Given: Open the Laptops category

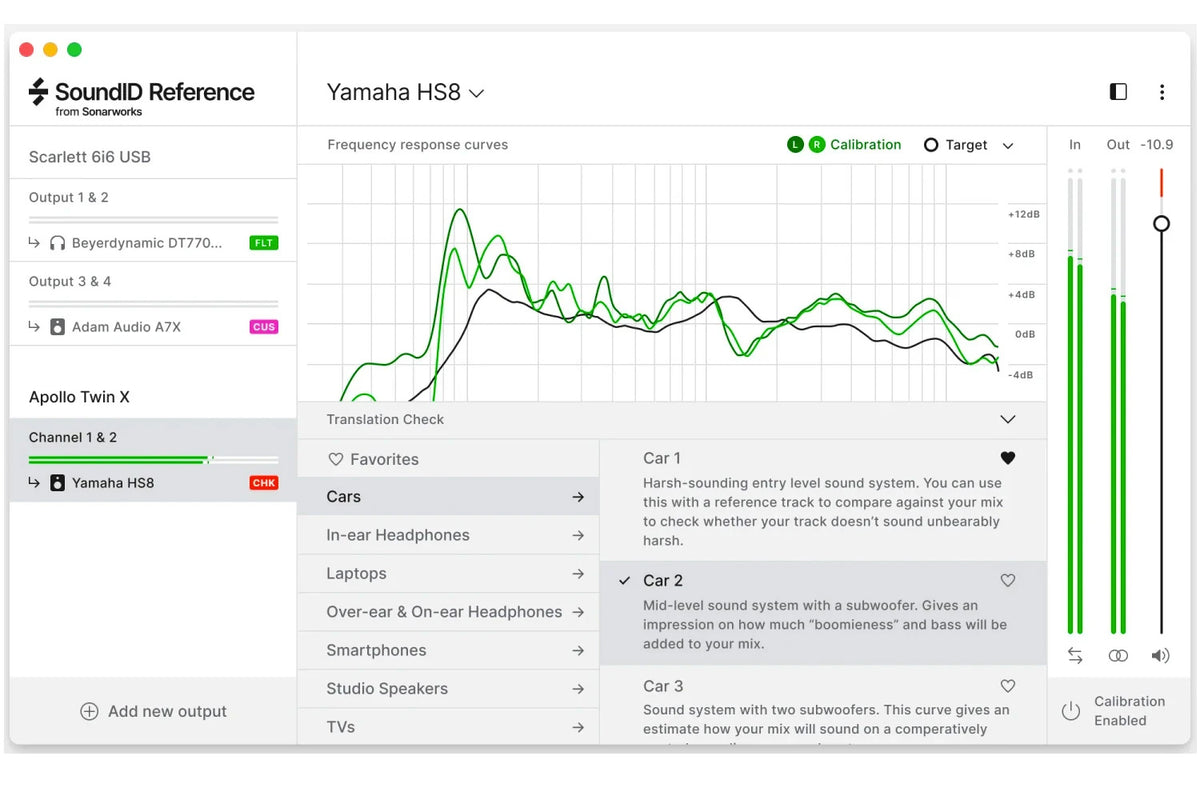Looking at the screenshot, I should click(x=448, y=574).
